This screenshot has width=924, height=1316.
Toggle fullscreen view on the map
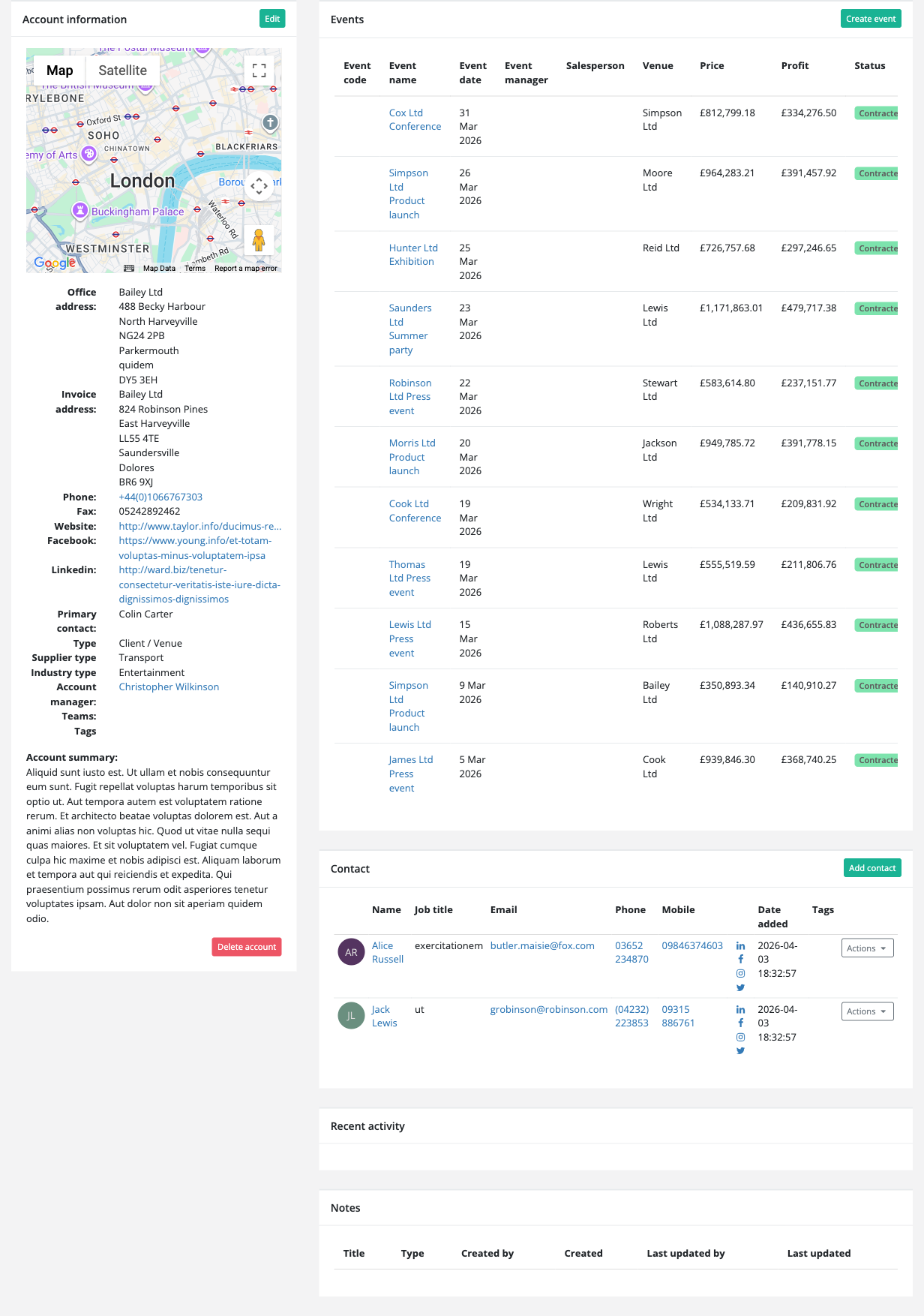(259, 71)
